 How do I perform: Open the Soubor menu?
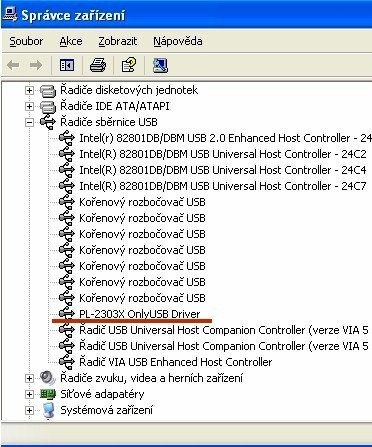tap(26, 41)
